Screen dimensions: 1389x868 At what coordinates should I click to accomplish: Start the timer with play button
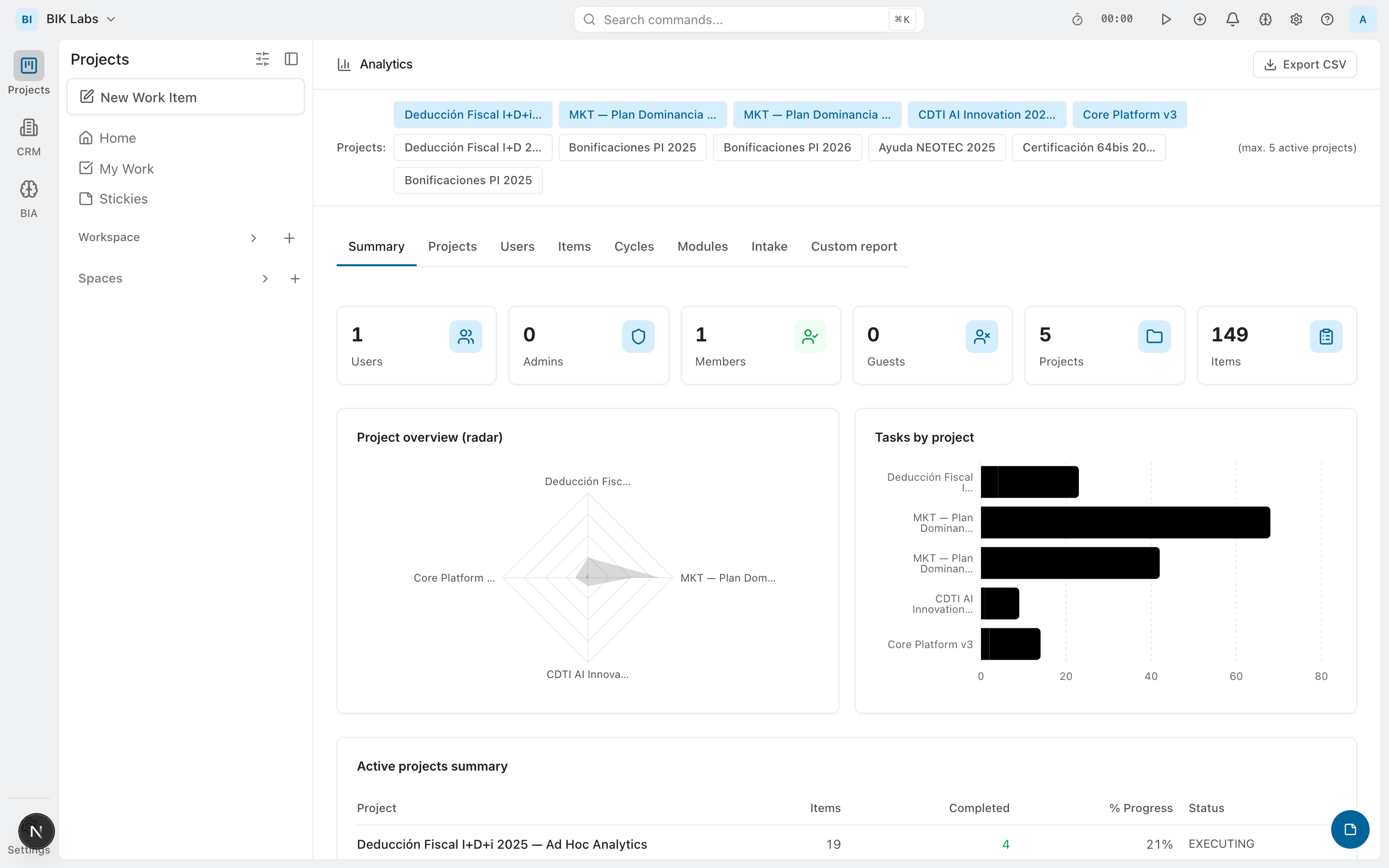[1166, 19]
